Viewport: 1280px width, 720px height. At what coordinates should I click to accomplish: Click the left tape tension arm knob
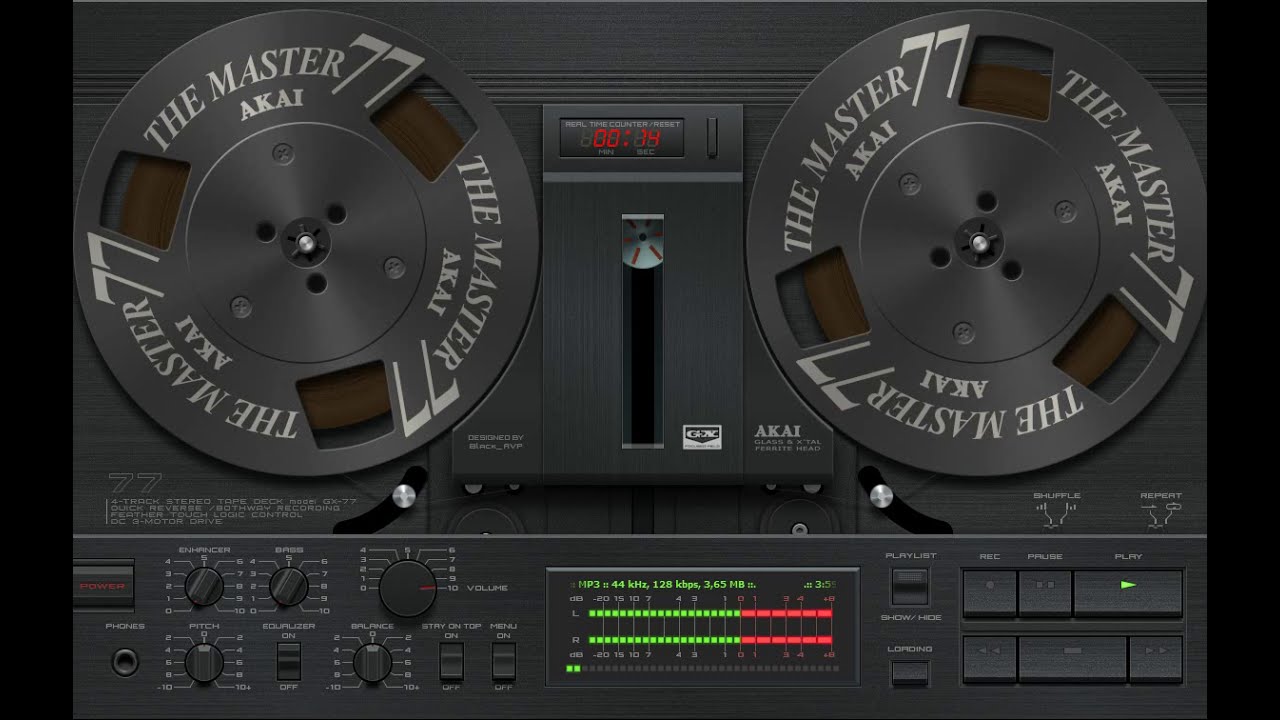click(x=402, y=496)
